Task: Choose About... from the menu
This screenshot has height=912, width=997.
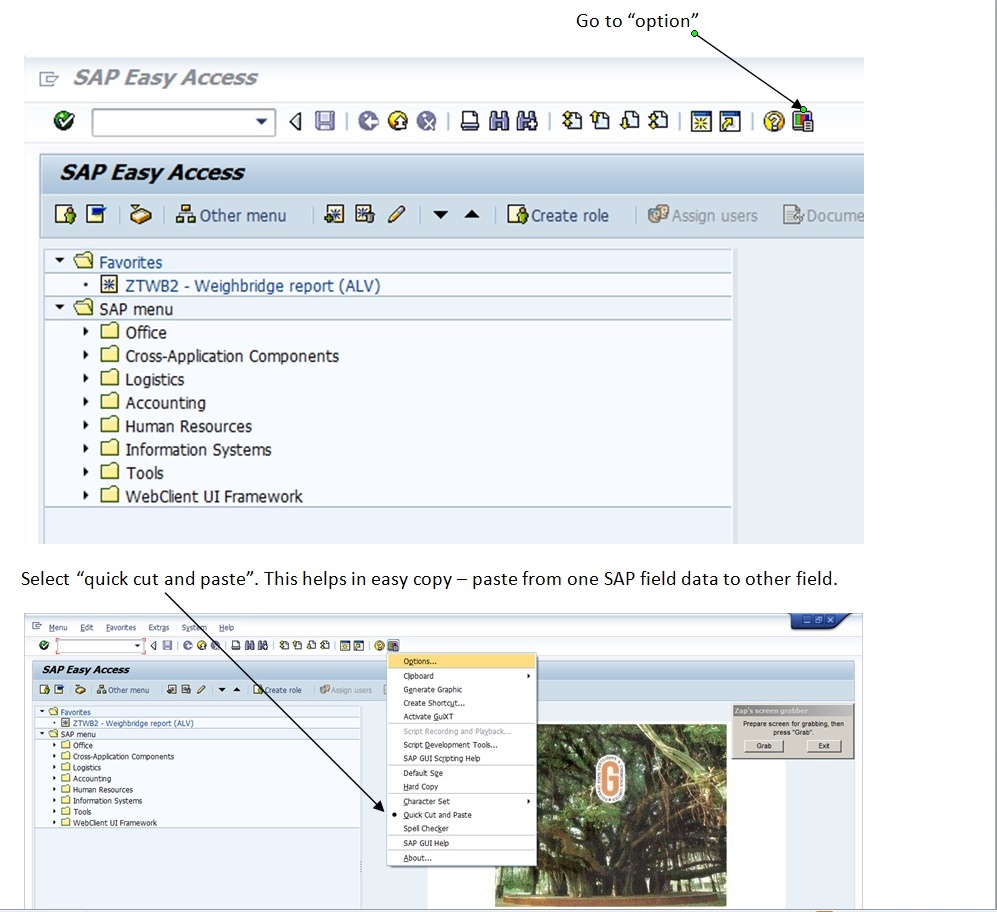Action: click(x=462, y=858)
